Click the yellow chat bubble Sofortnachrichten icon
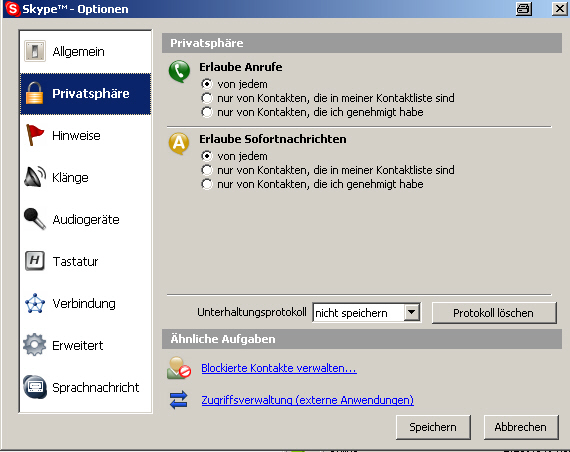The image size is (570, 452). (x=179, y=143)
